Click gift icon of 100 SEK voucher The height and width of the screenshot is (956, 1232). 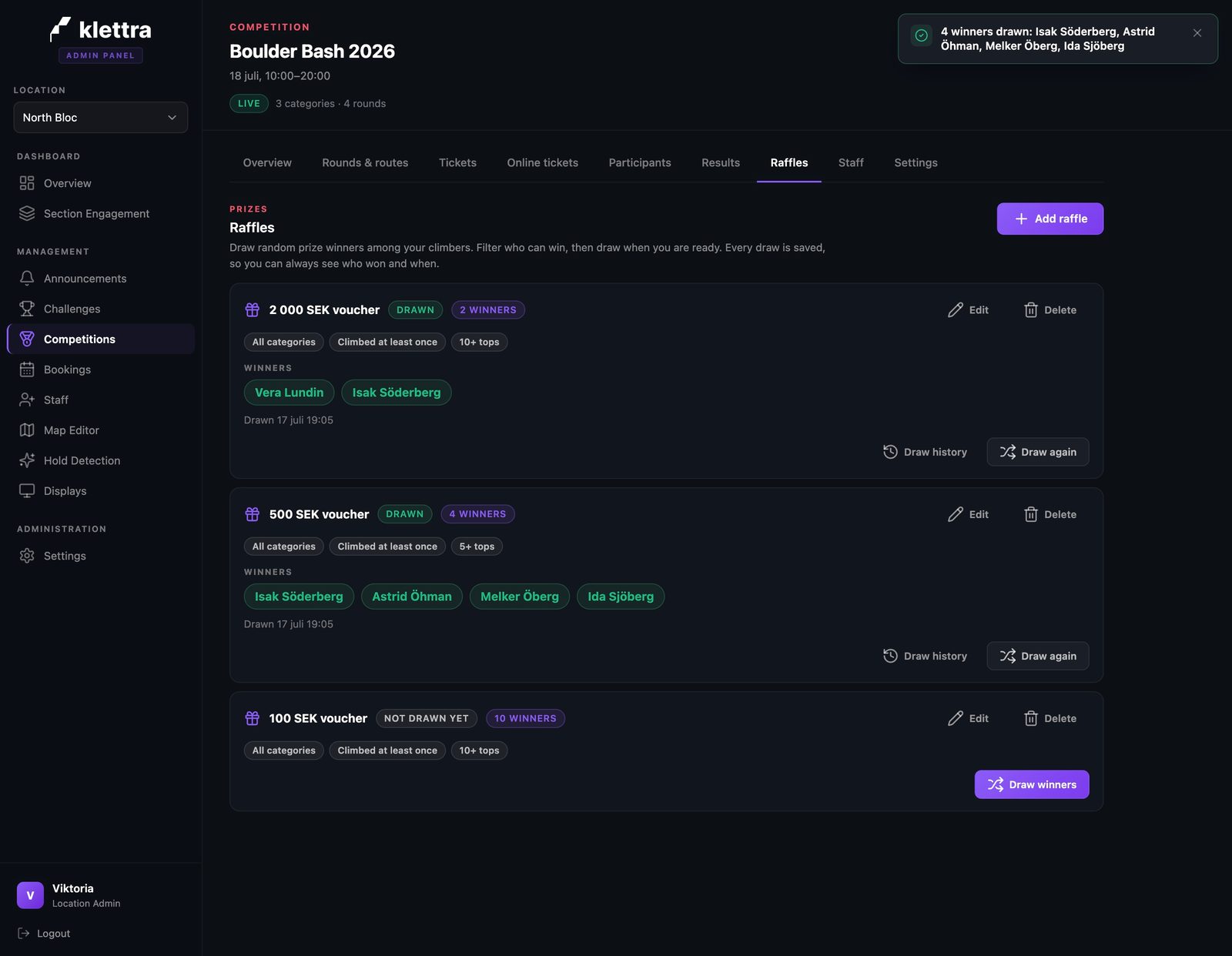click(x=252, y=718)
